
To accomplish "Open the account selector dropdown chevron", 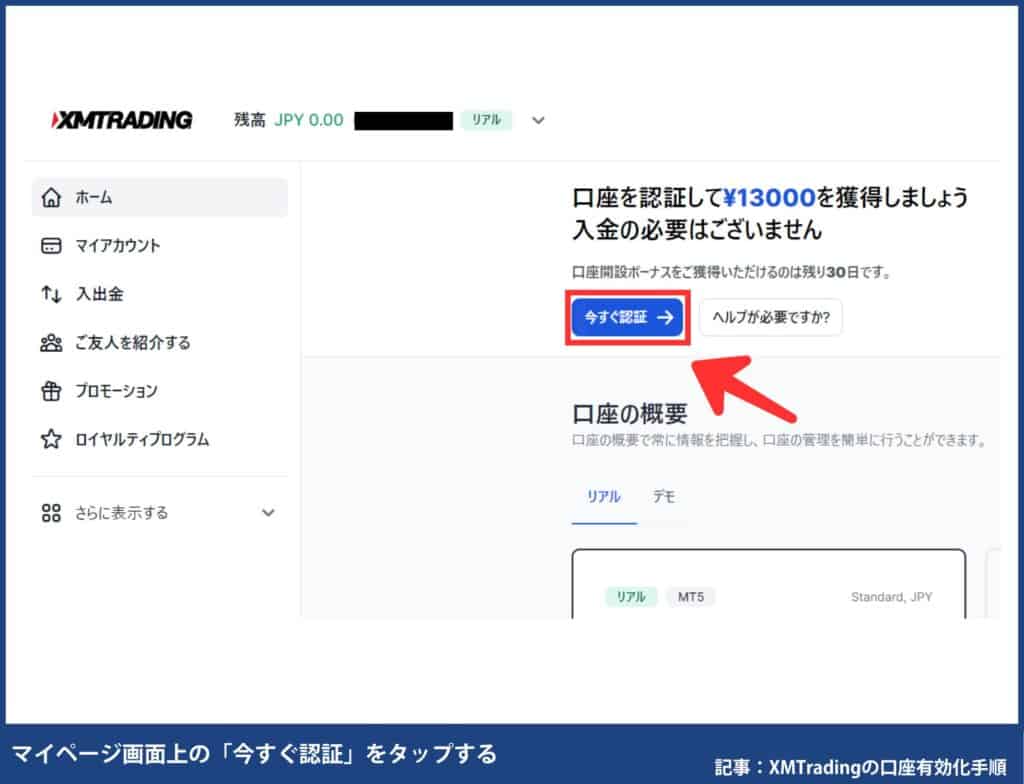I will pyautogui.click(x=538, y=121).
